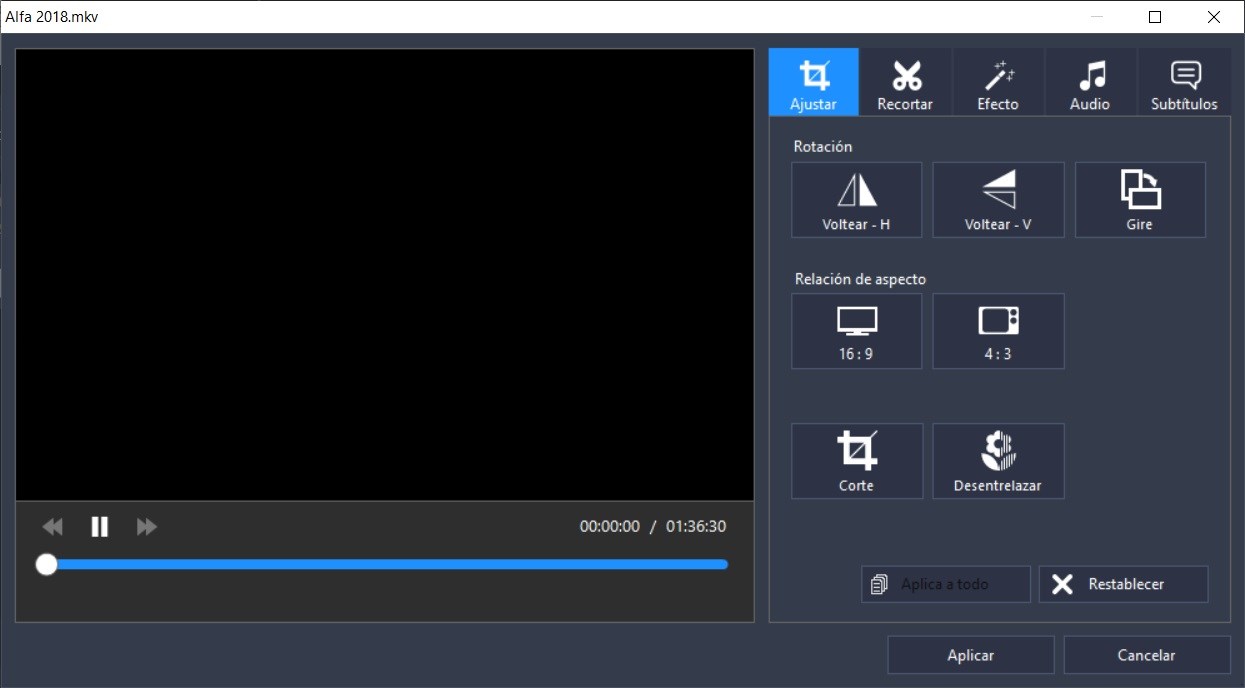Click the Relación de aspecto label
This screenshot has height=688, width=1245.
tap(860, 279)
